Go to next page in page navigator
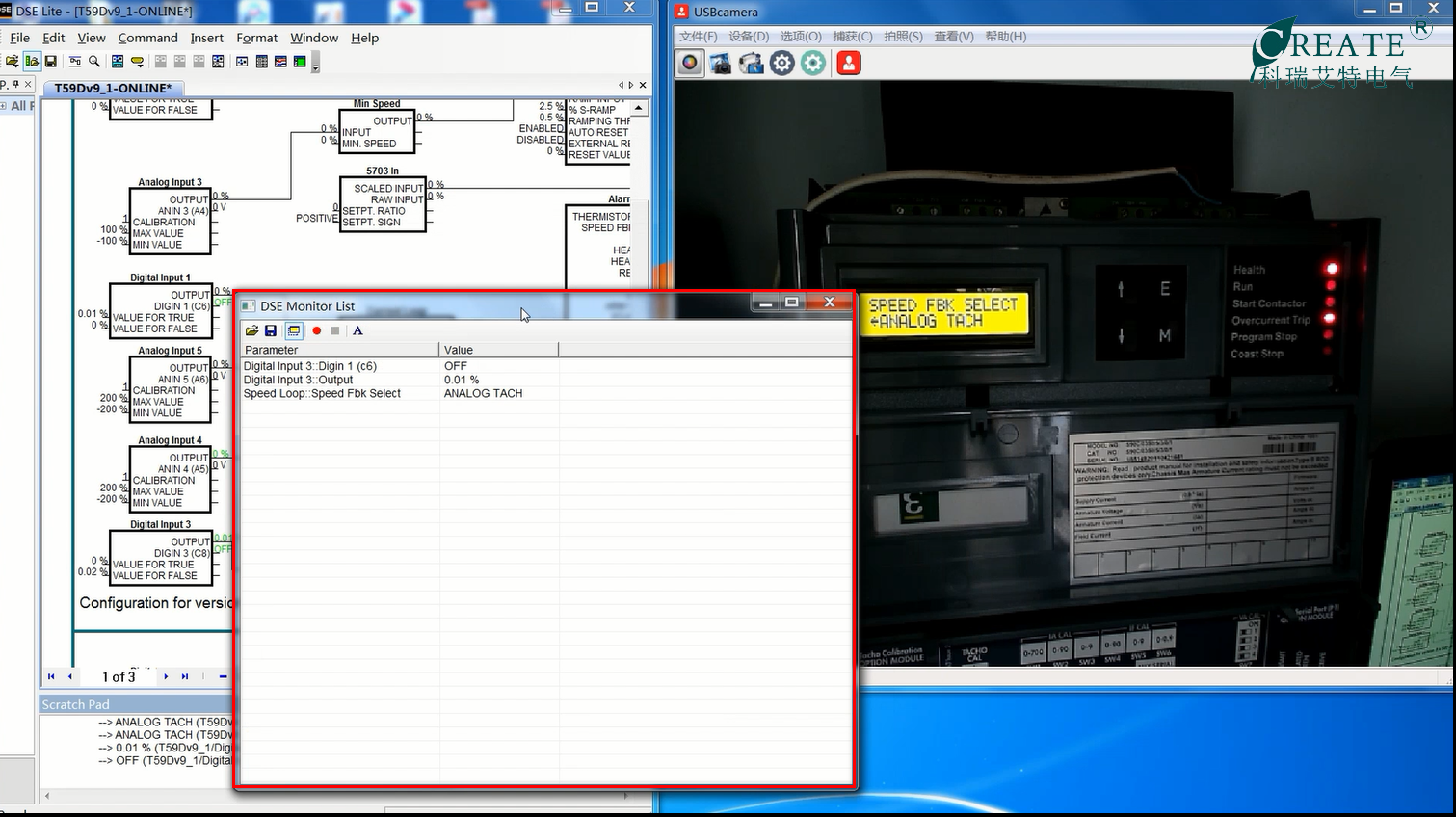 166,676
